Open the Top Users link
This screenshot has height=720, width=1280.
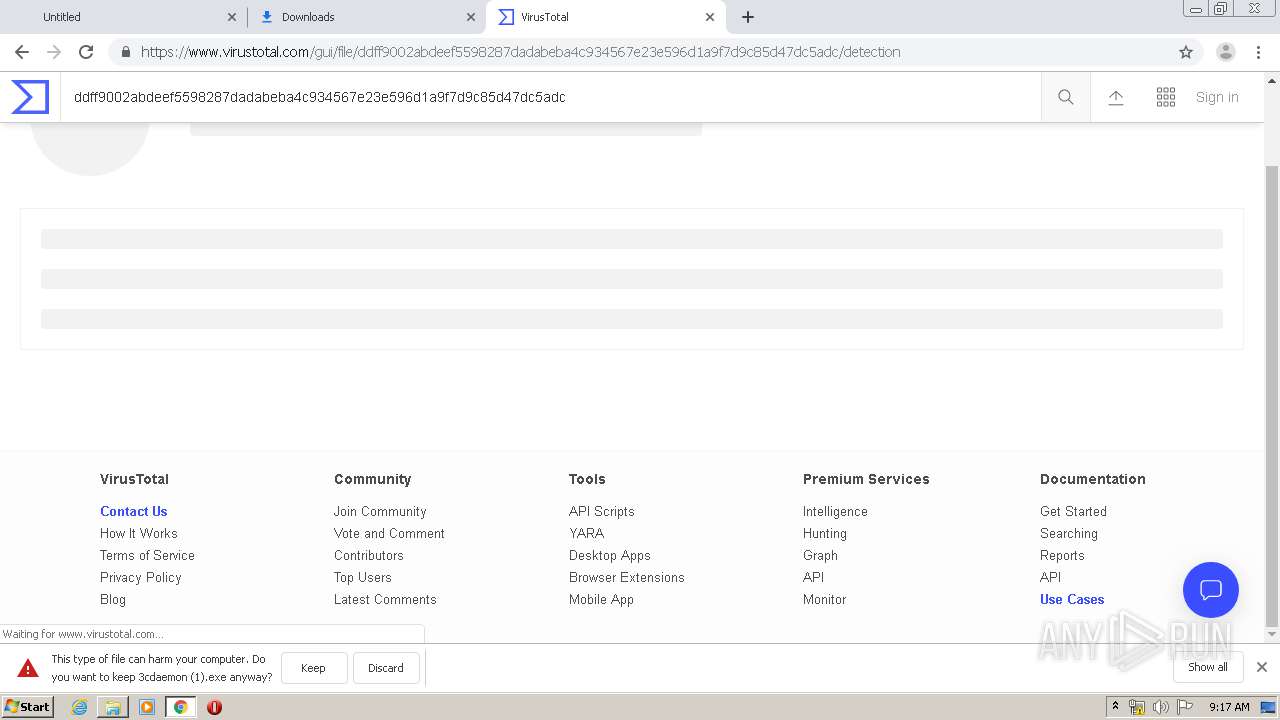(362, 577)
